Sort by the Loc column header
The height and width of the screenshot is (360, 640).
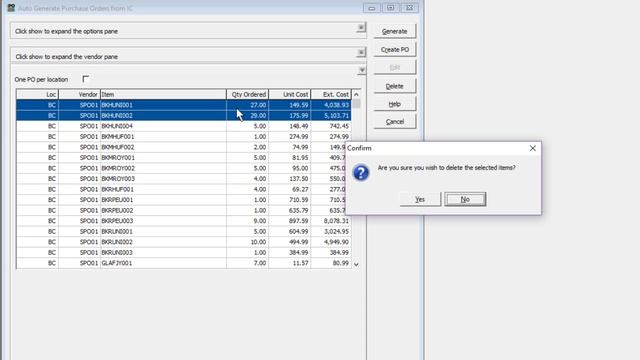pos(38,94)
